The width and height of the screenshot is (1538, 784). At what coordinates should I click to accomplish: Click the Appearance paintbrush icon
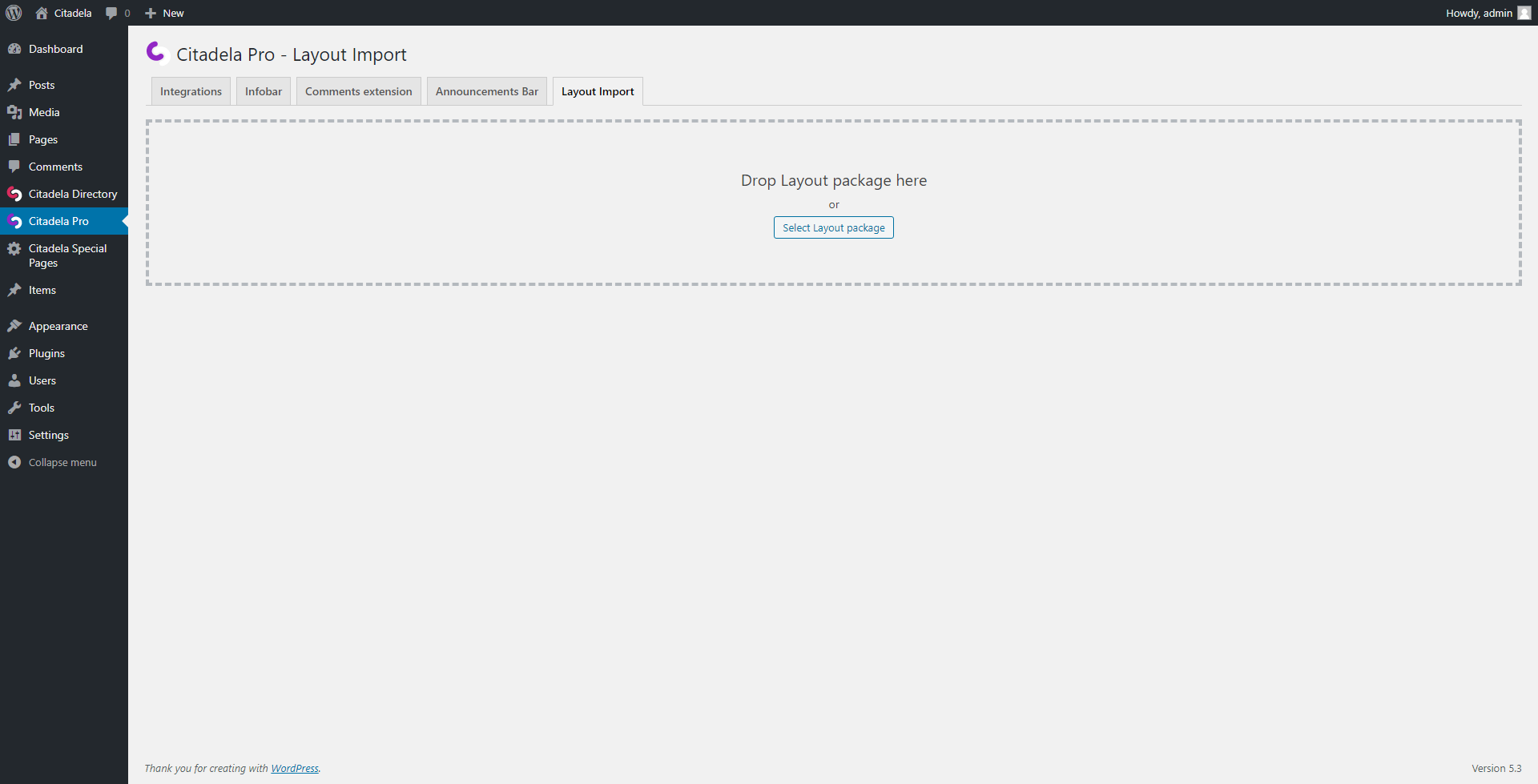click(14, 326)
